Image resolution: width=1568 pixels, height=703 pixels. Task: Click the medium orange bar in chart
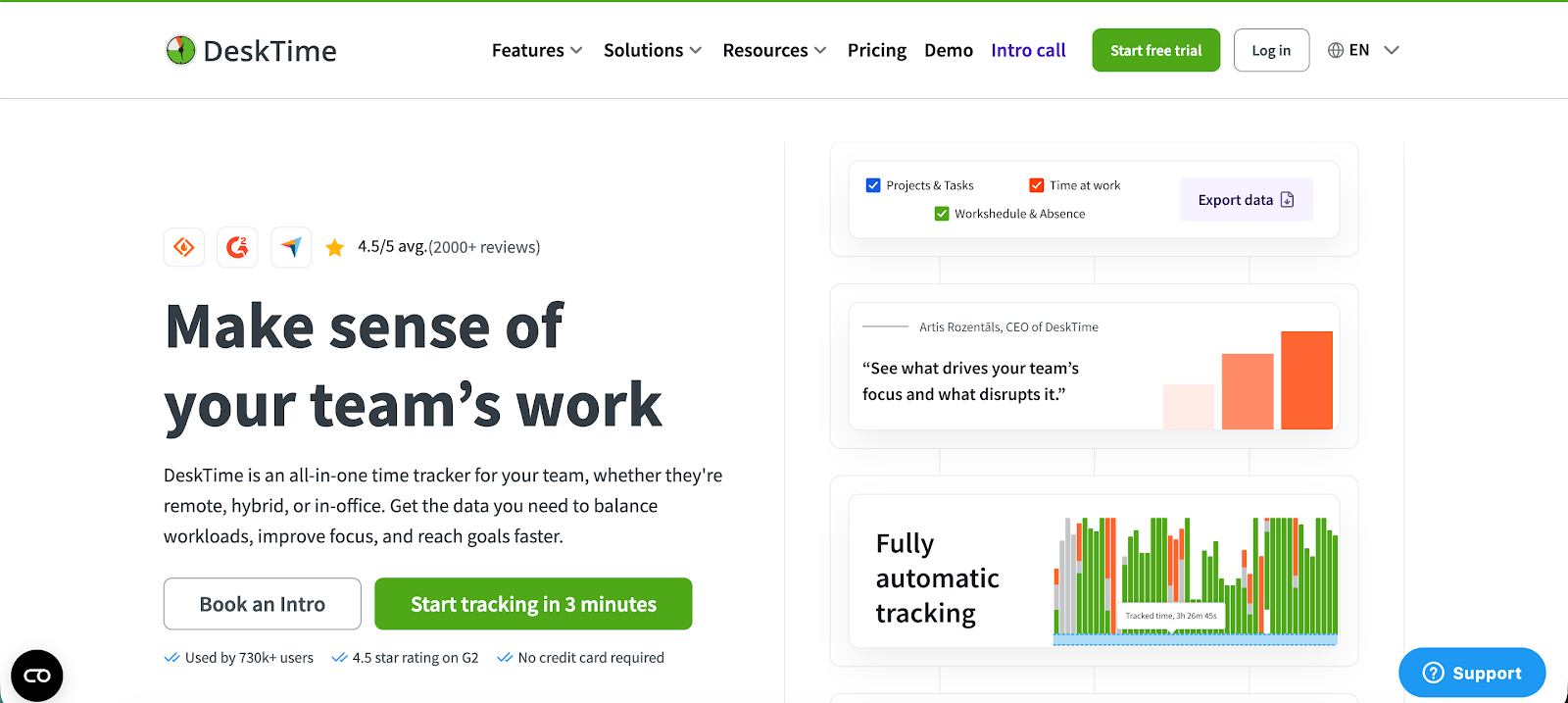click(x=1248, y=391)
